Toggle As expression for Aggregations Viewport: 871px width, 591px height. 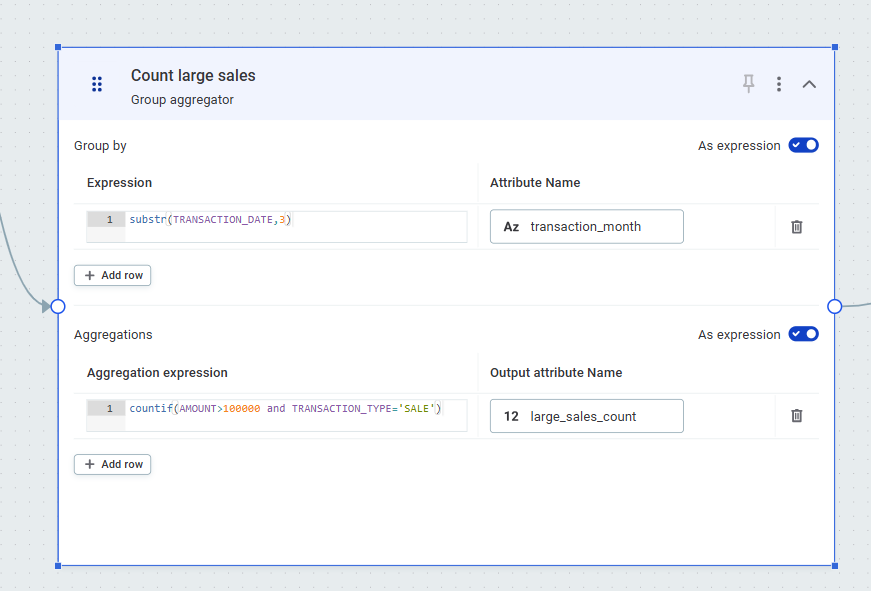coord(803,334)
